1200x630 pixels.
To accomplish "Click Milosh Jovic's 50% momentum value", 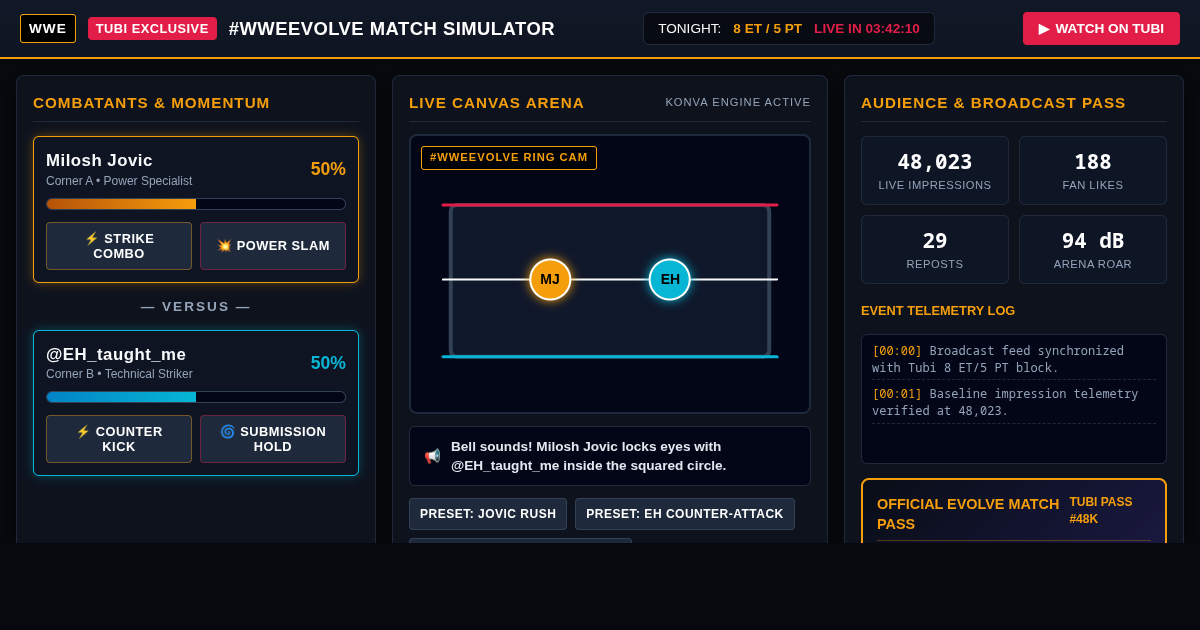I will pos(328,169).
